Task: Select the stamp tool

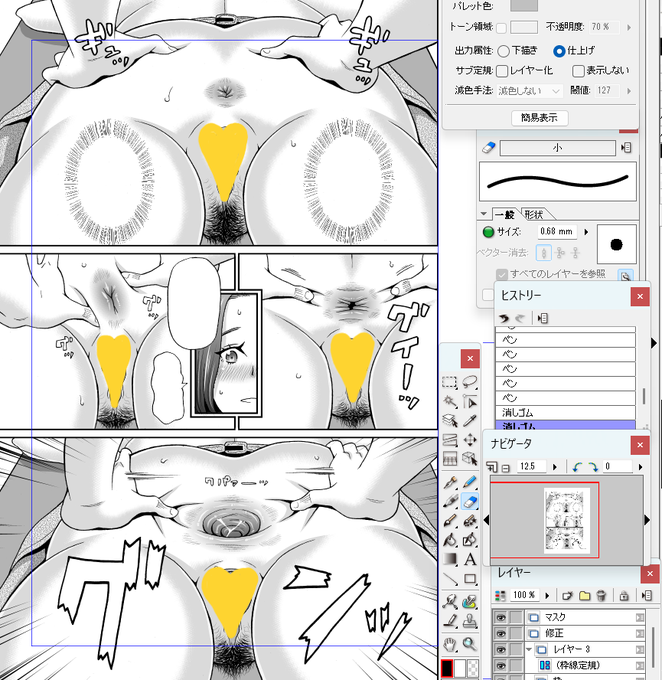Action: pos(470,621)
